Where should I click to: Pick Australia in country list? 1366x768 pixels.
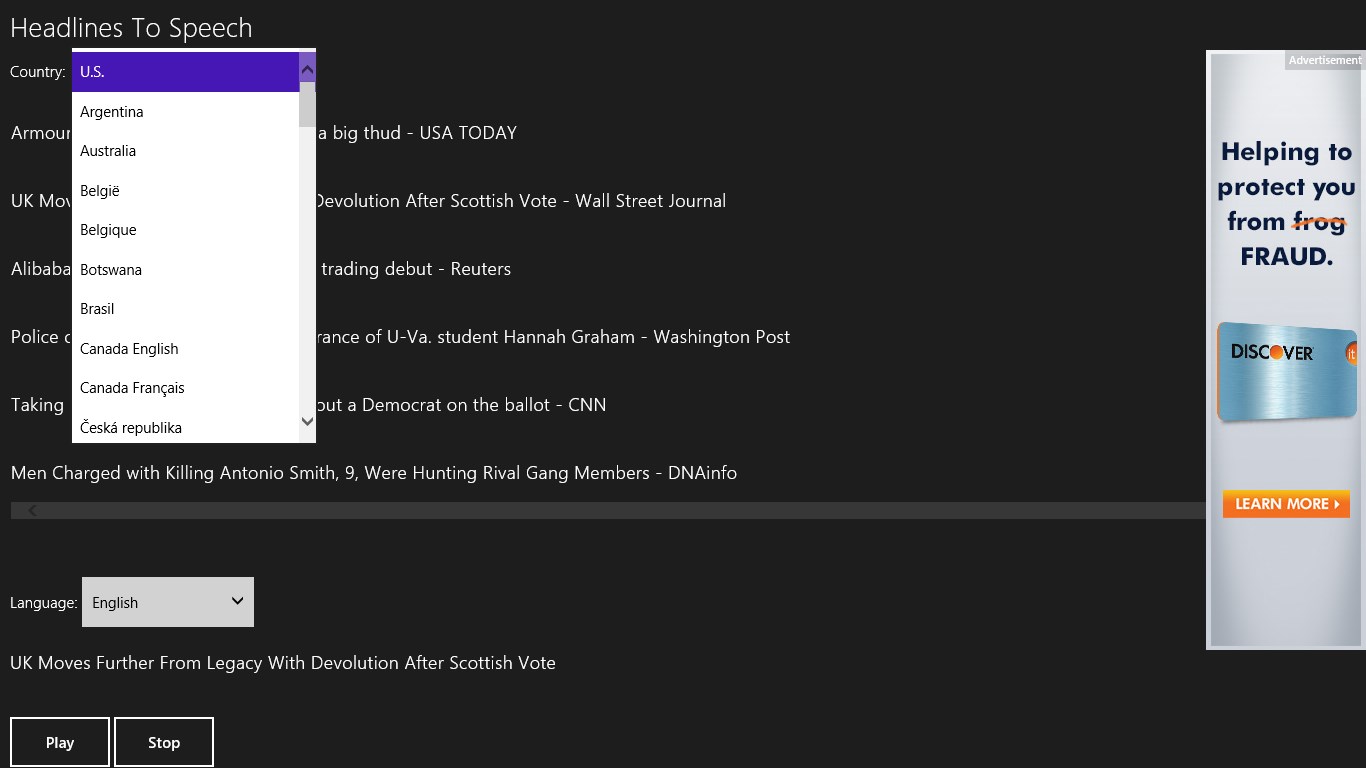[185, 151]
